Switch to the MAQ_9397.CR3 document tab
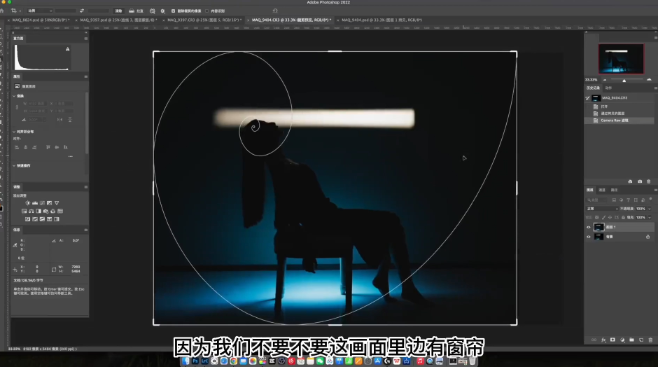Image resolution: width=658 pixels, height=367 pixels. [204, 20]
